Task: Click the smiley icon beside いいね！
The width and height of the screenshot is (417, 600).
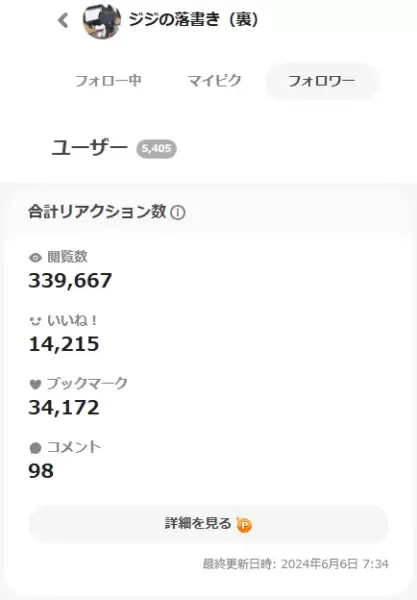Action: tap(35, 321)
